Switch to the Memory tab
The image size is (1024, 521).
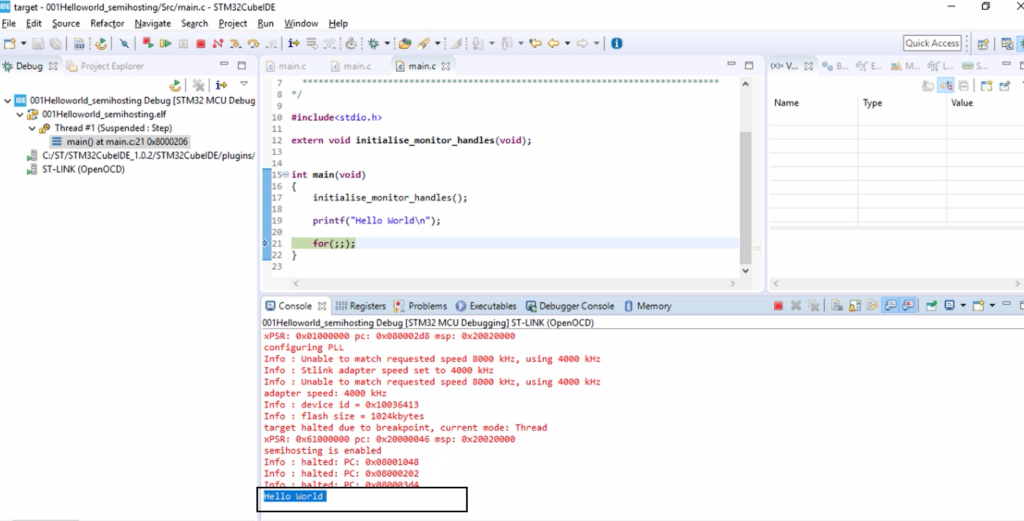(x=648, y=306)
